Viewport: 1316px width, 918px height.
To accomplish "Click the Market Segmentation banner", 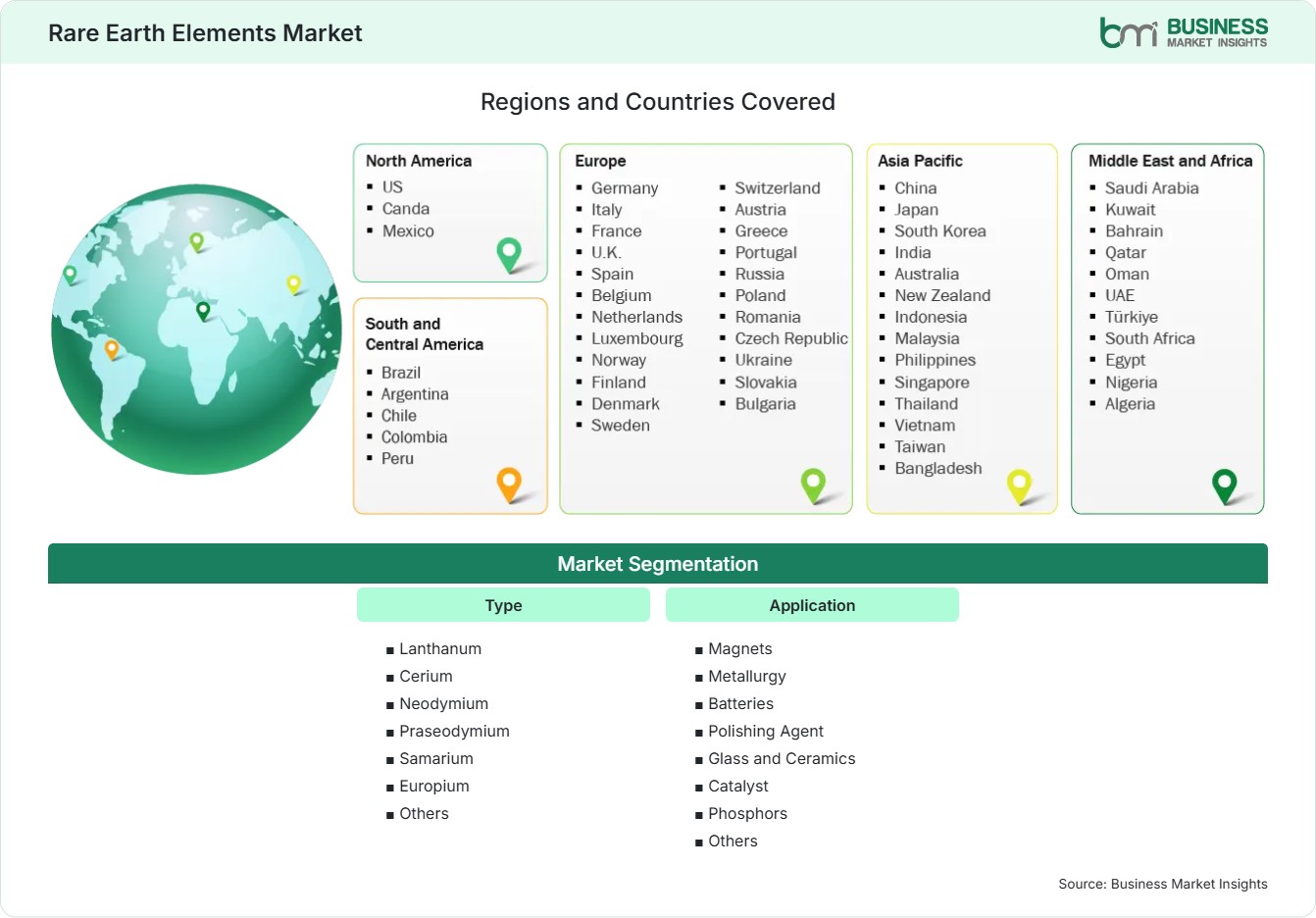I will point(658,564).
